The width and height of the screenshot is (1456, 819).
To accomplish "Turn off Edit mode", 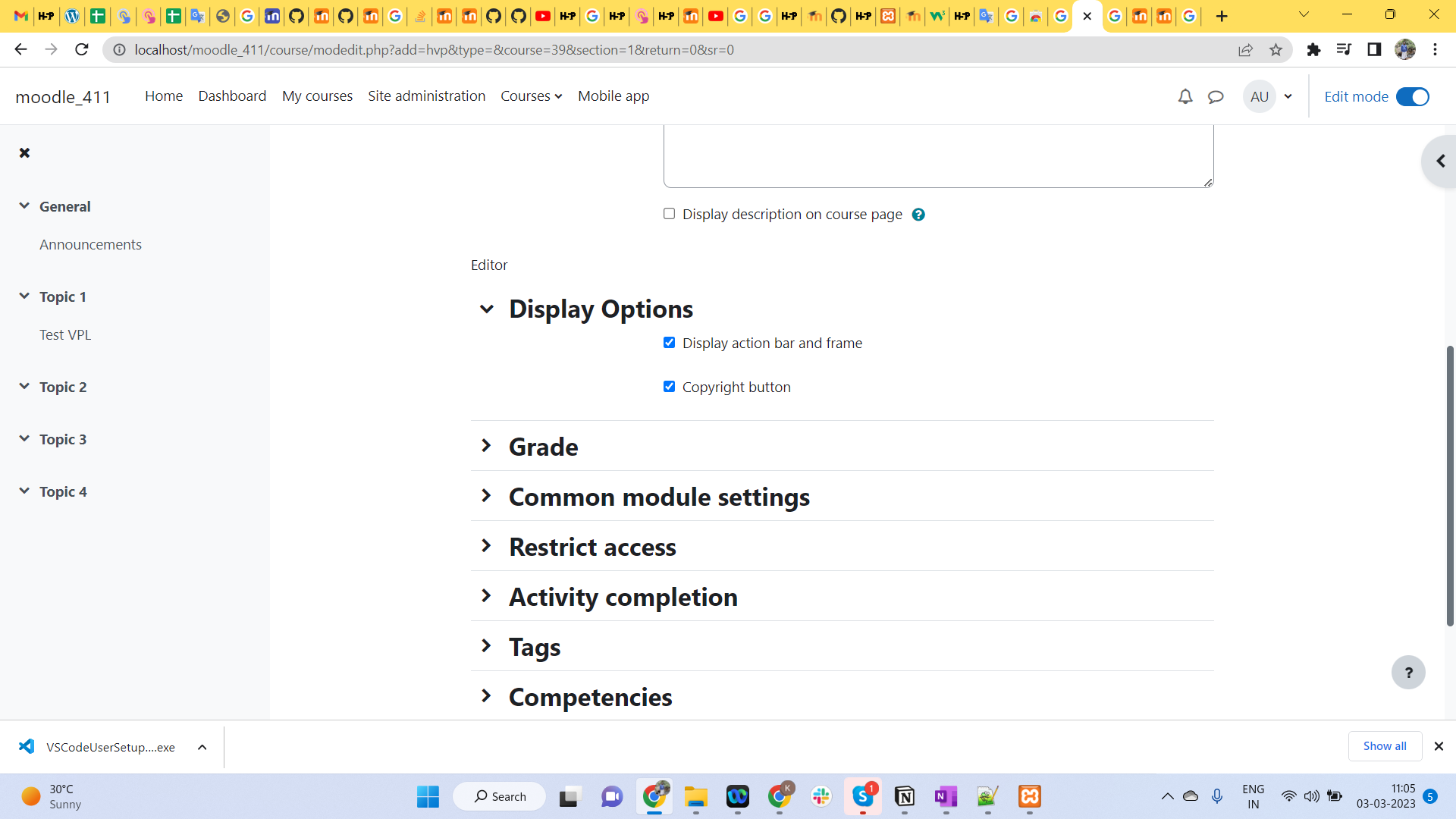I will (1412, 96).
